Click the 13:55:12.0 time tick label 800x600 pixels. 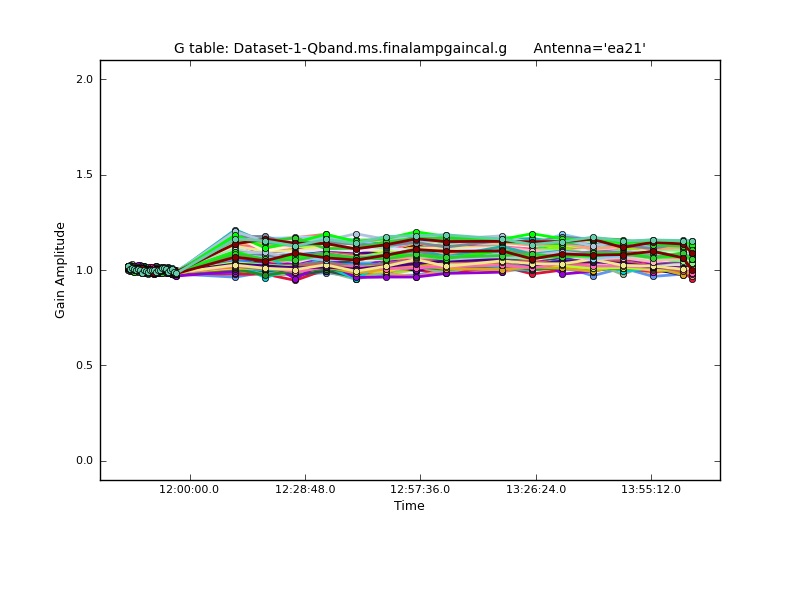[x=651, y=489]
